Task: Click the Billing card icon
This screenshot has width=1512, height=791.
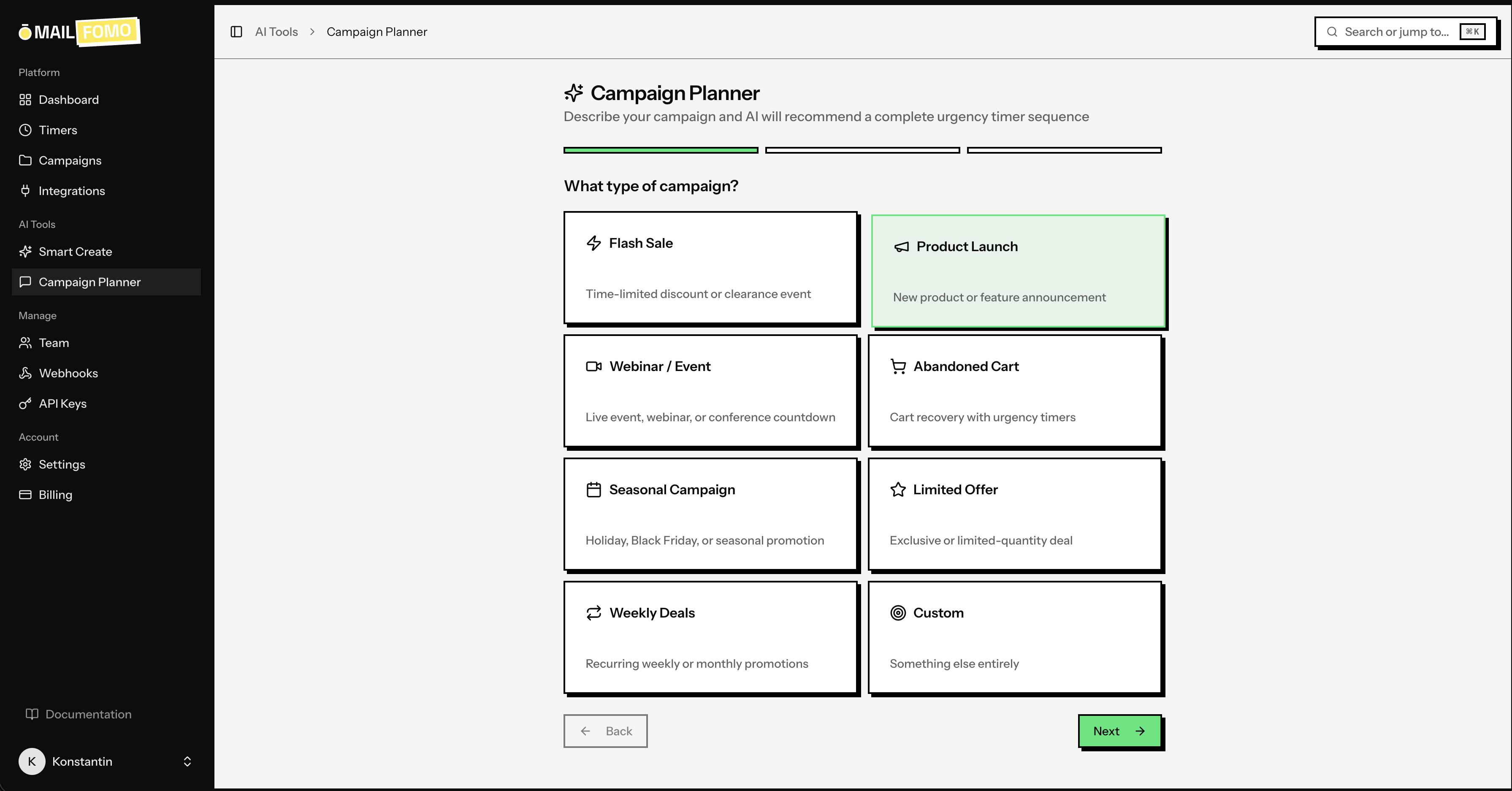Action: click(x=24, y=495)
